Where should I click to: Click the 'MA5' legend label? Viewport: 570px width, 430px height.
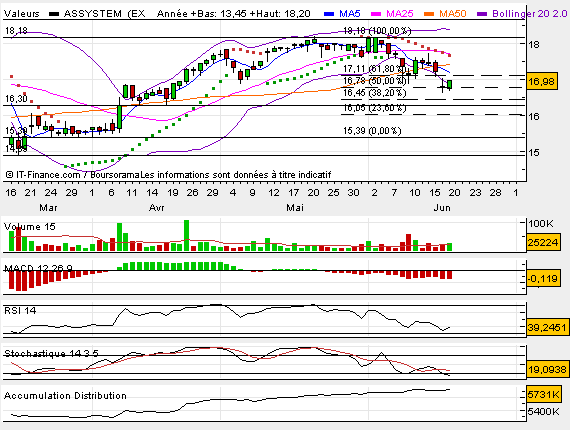point(350,14)
